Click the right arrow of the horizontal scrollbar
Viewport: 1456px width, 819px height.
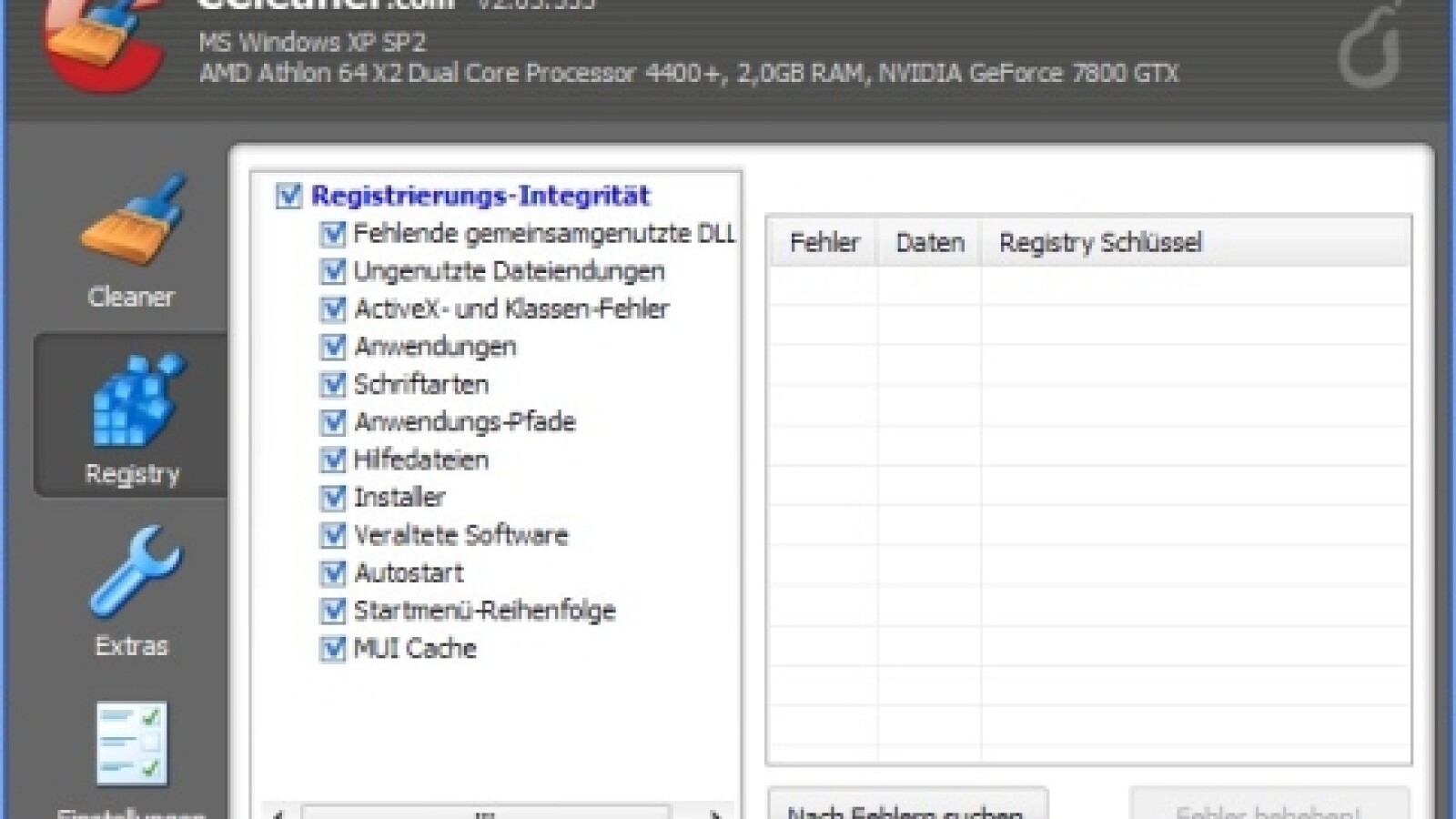[x=715, y=813]
